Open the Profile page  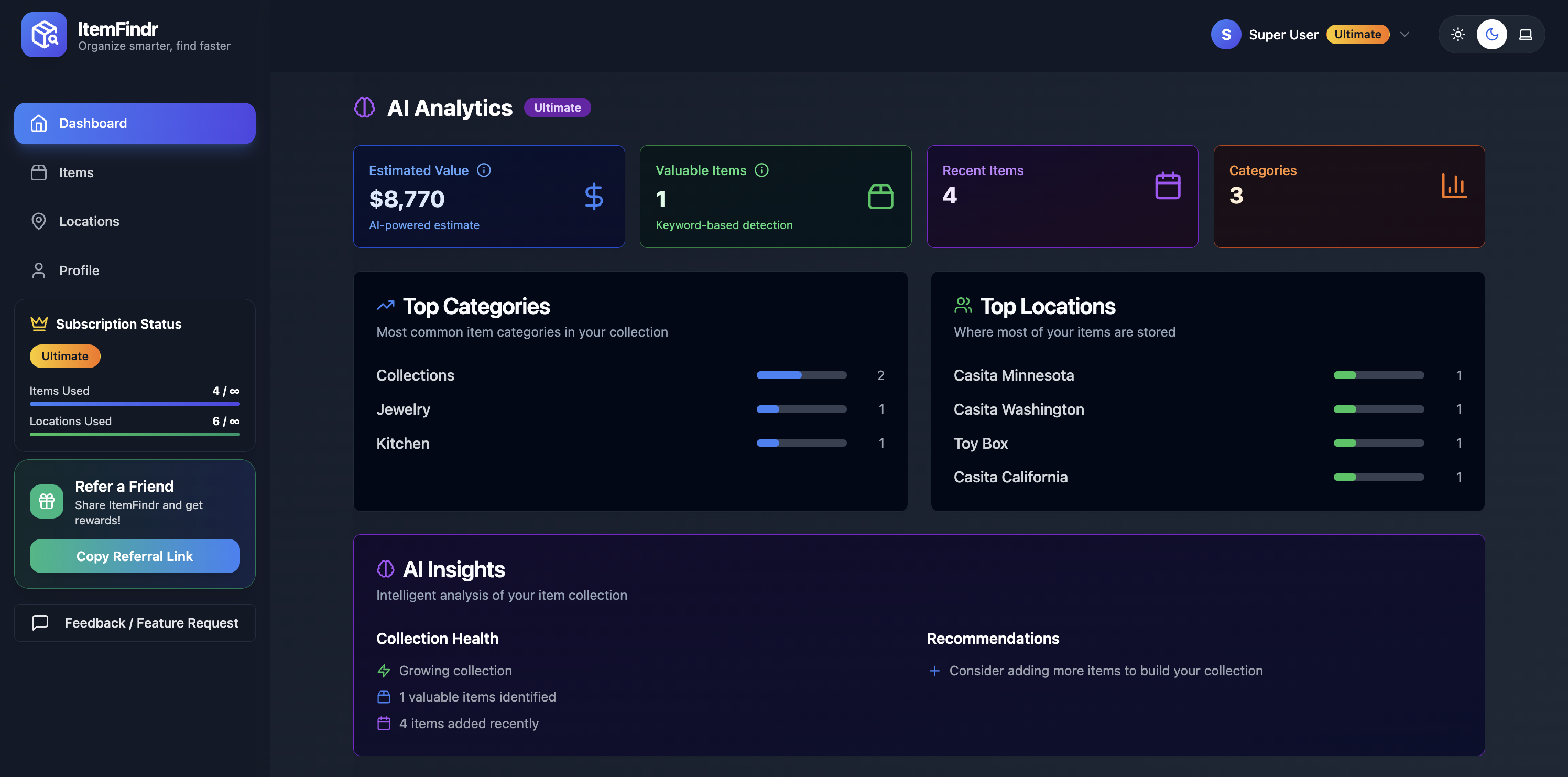click(135, 271)
